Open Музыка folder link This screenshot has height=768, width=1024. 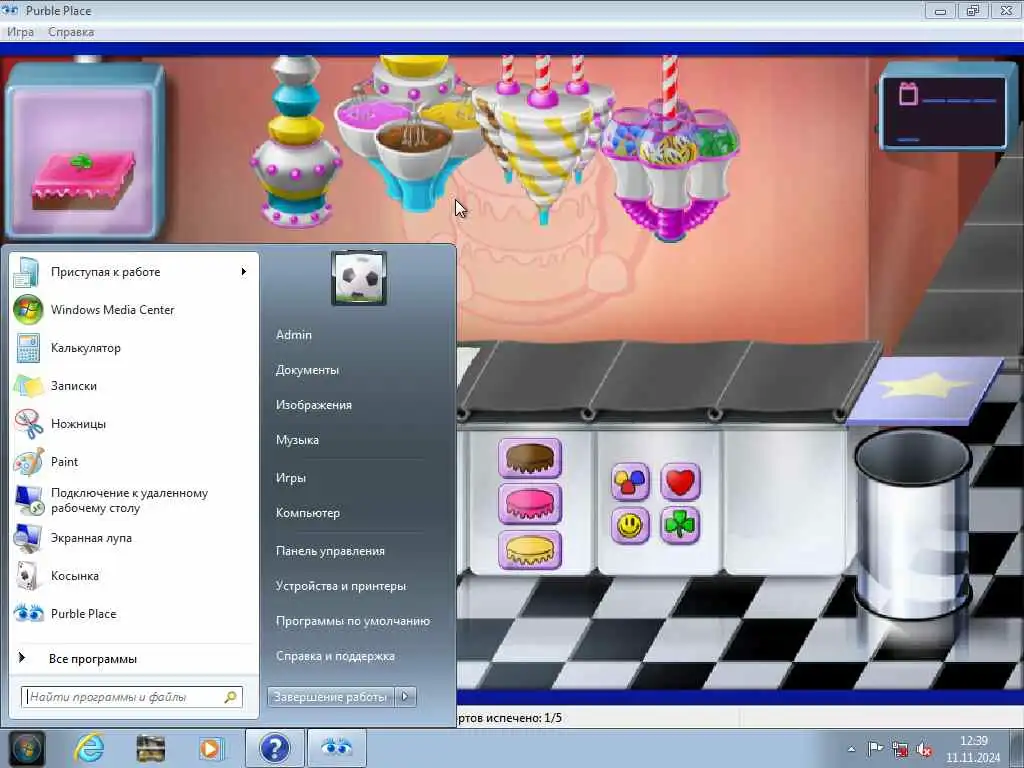point(297,440)
